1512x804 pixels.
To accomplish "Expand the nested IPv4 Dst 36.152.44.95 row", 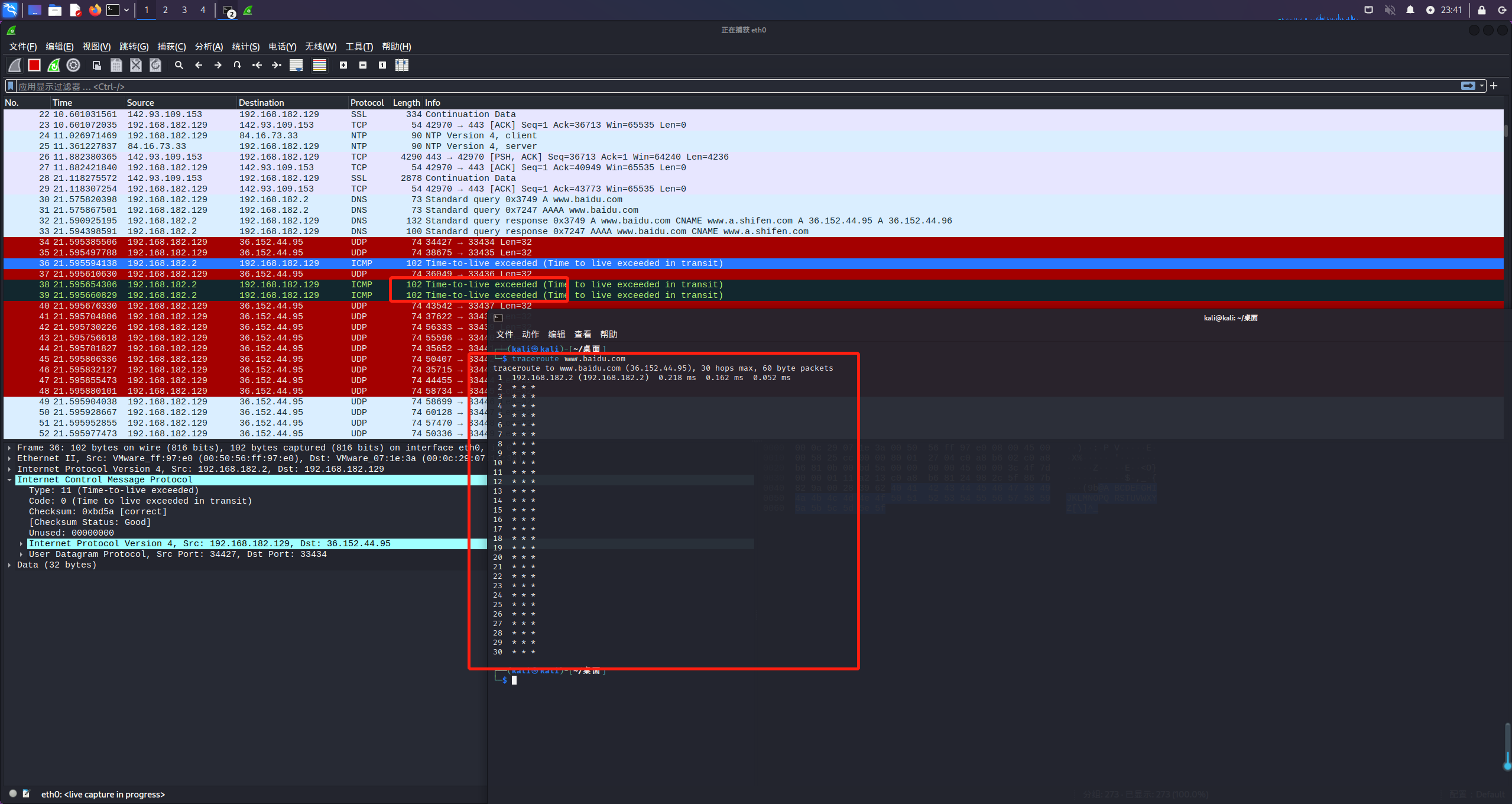I will (x=22, y=544).
